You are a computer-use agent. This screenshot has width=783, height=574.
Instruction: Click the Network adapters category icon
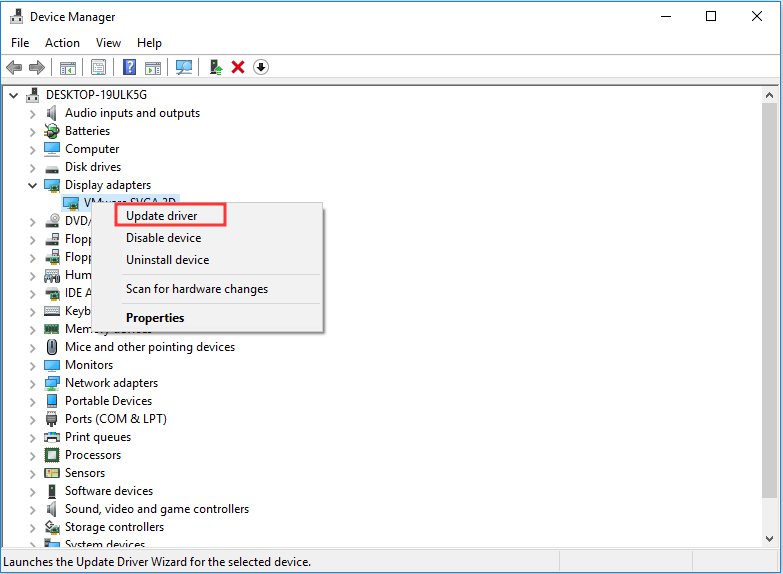(x=52, y=383)
